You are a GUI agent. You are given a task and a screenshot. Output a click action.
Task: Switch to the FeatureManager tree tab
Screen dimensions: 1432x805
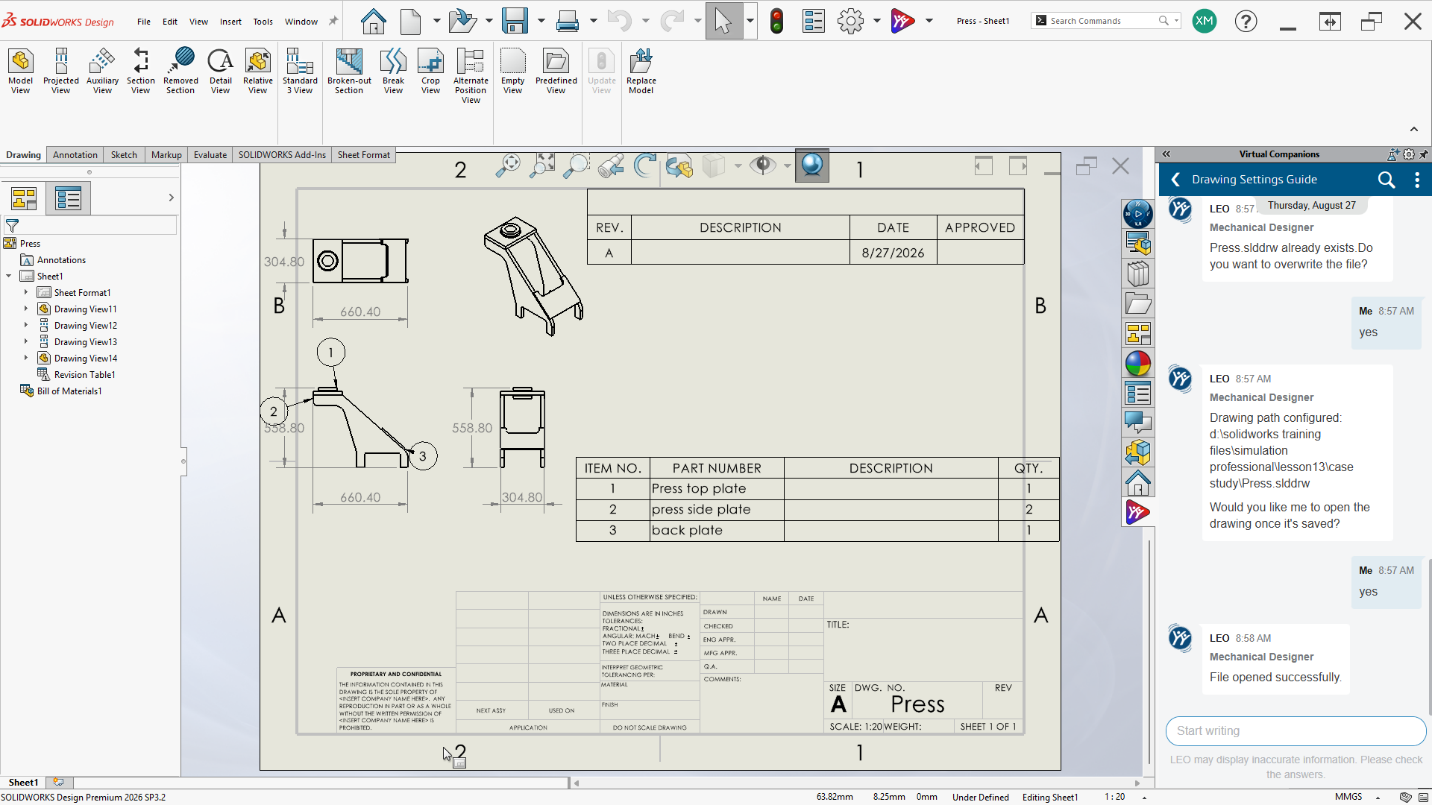click(24, 198)
